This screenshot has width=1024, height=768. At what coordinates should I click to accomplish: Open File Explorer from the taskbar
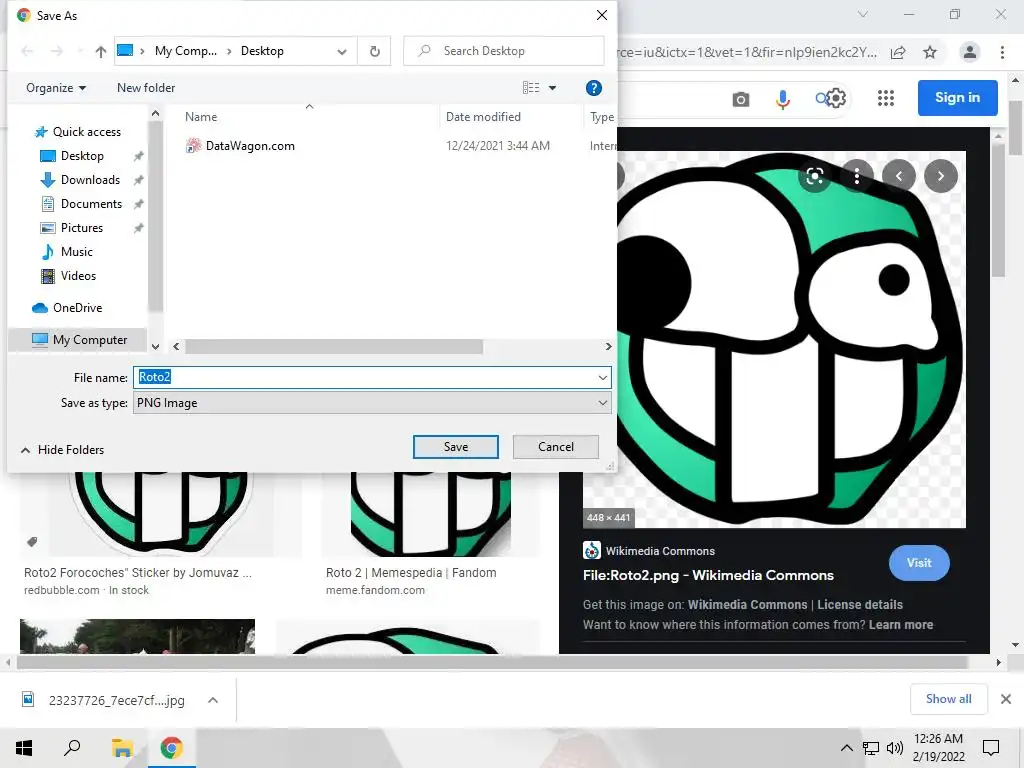pos(122,748)
